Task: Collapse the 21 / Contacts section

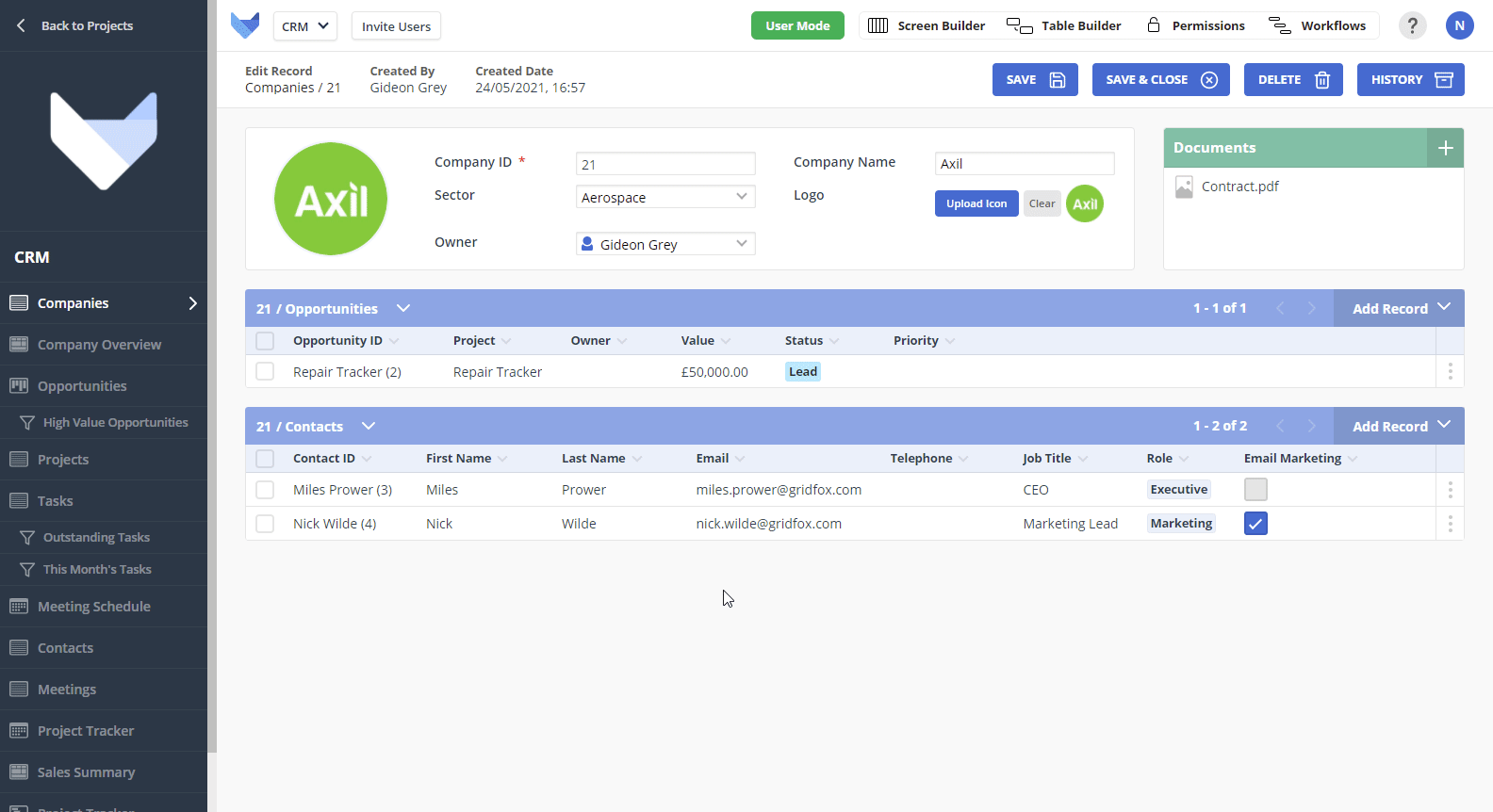Action: click(369, 426)
